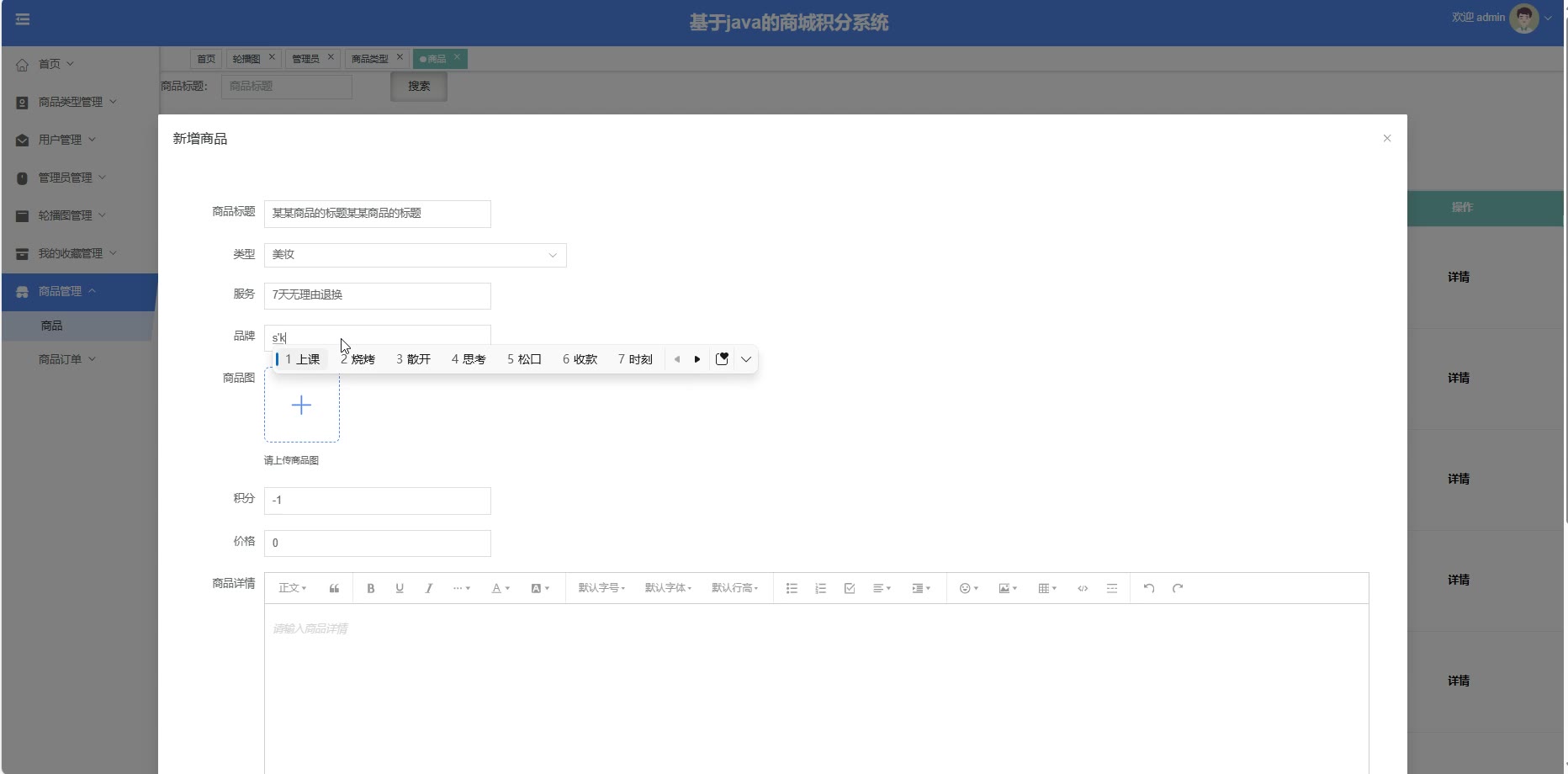Open the admin user avatar menu
1568x774 pixels.
pyautogui.click(x=1524, y=18)
